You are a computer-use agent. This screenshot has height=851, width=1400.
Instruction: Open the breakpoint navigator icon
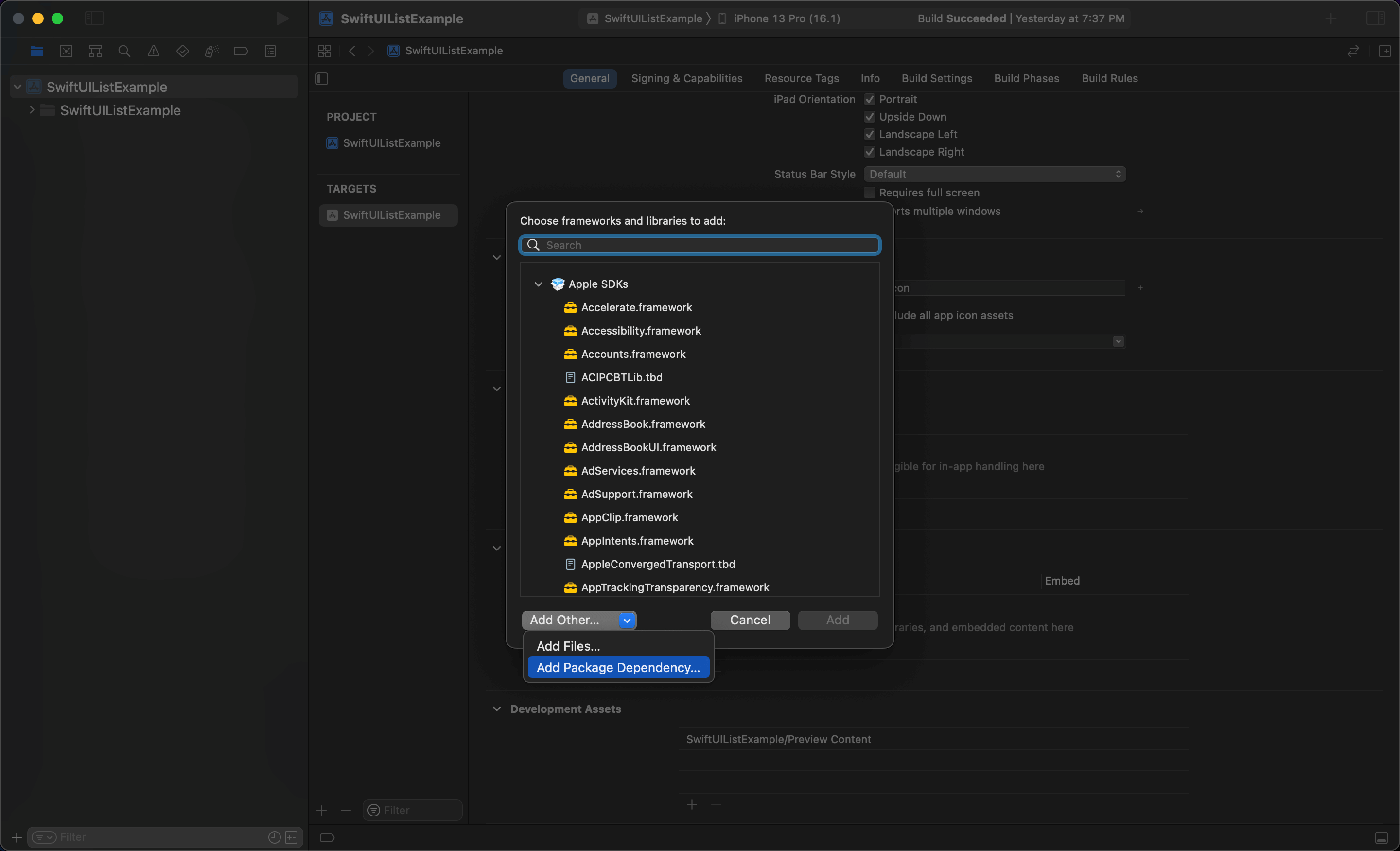(x=240, y=51)
